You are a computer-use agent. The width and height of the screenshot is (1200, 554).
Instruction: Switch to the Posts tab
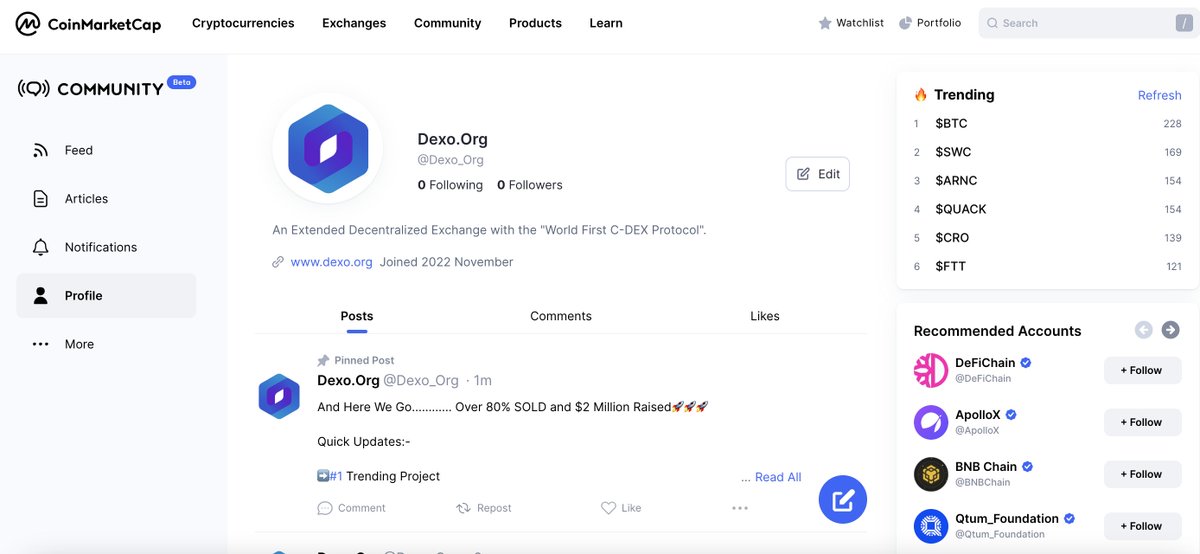pyautogui.click(x=357, y=316)
